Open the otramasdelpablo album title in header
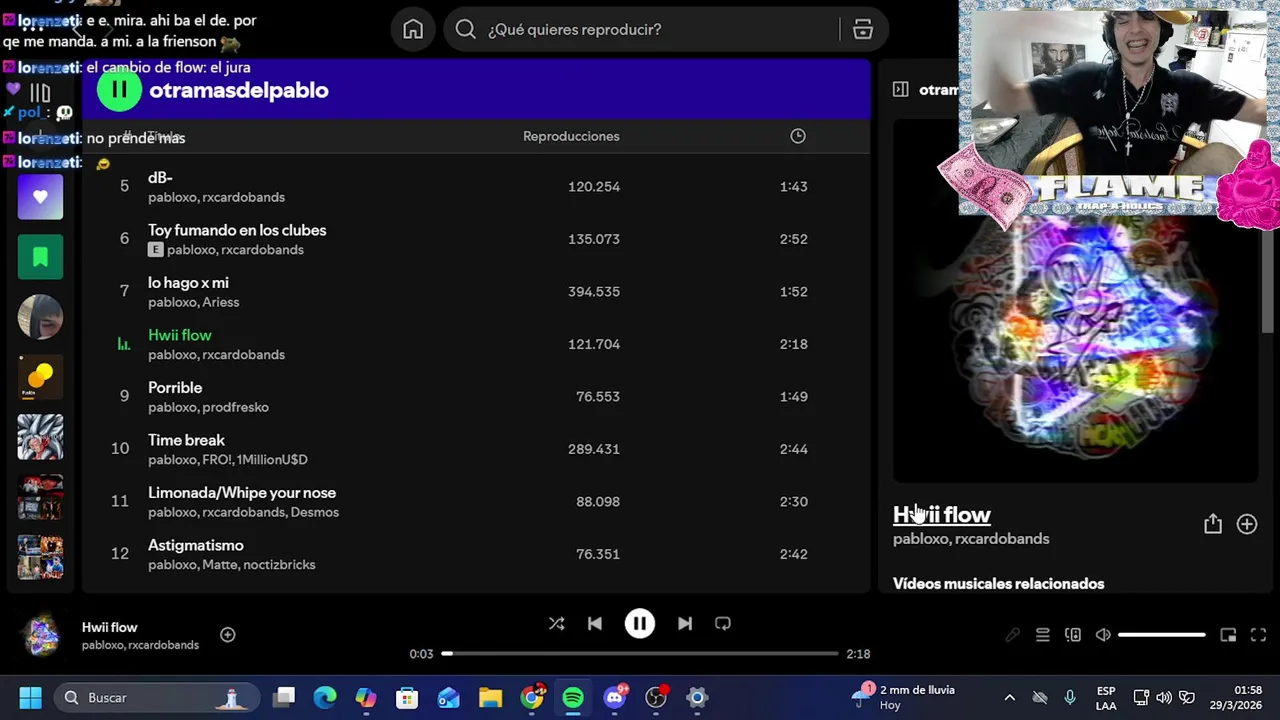The height and width of the screenshot is (720, 1280). click(x=238, y=90)
